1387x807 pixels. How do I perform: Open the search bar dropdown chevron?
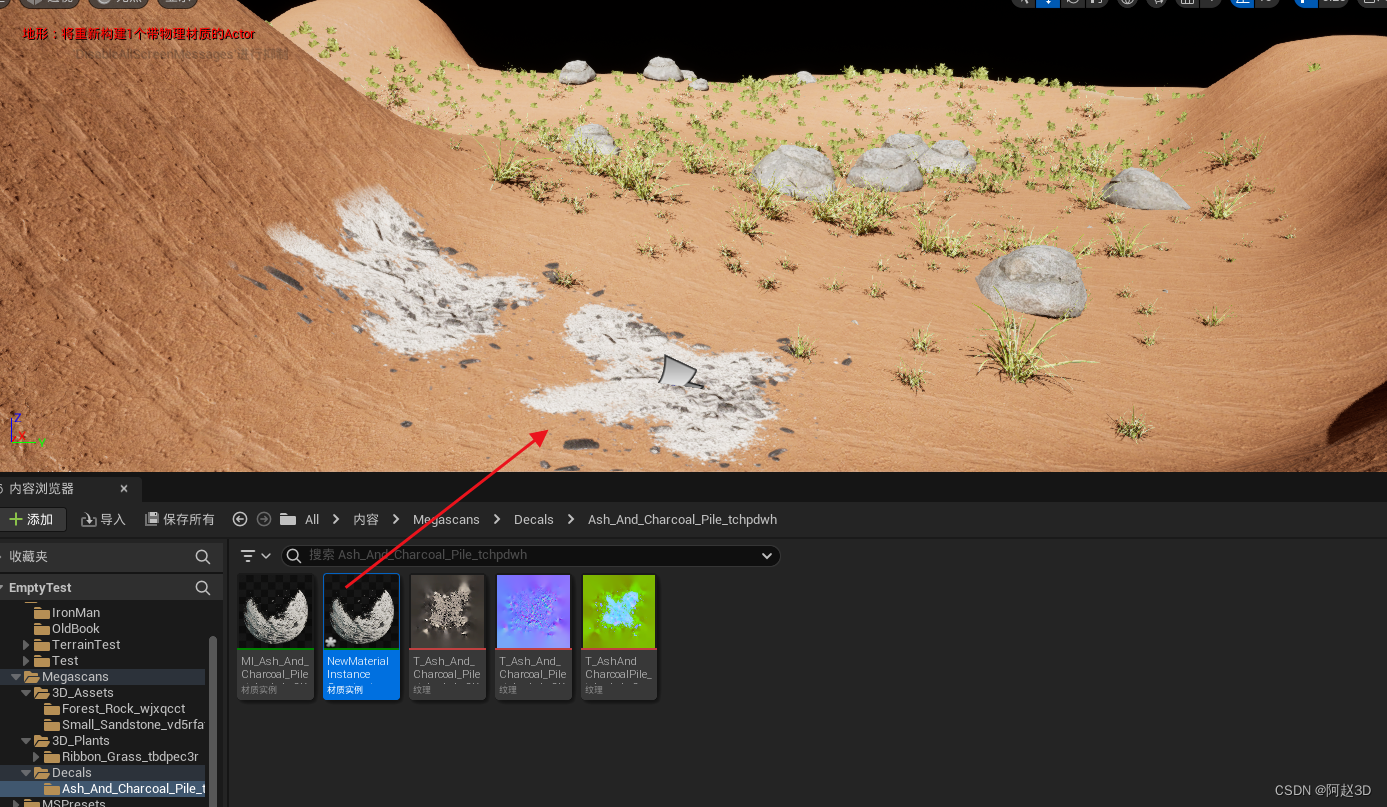point(767,556)
